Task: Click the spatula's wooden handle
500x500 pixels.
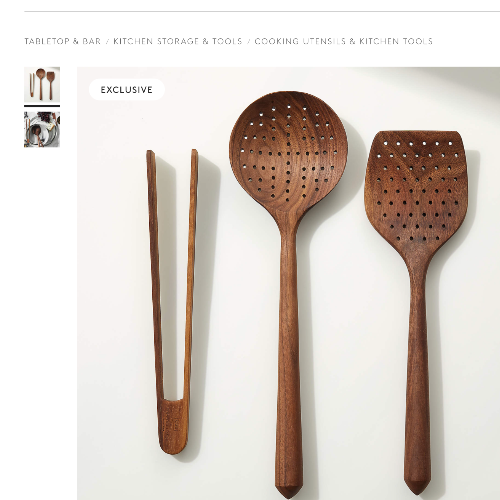Action: coord(417,367)
